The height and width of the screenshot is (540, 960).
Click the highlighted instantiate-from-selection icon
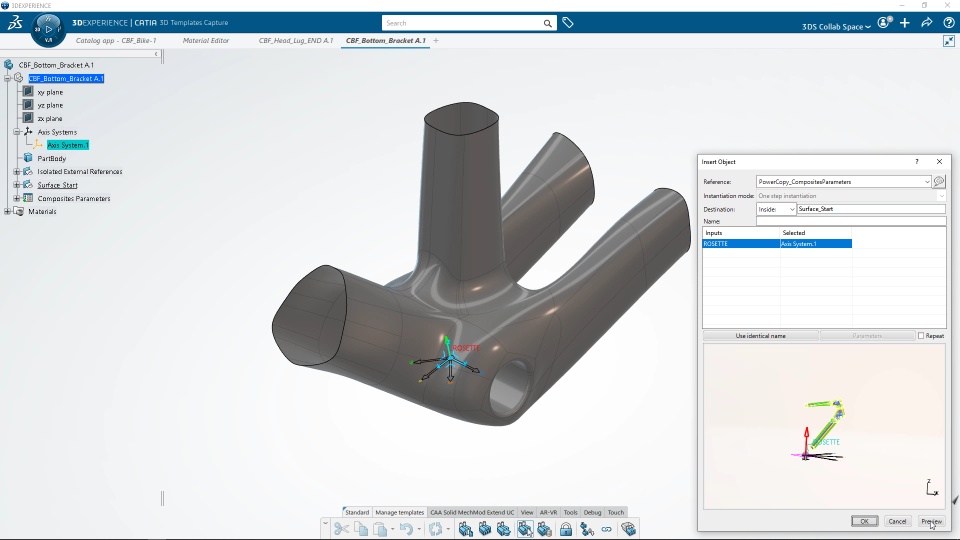tap(525, 529)
